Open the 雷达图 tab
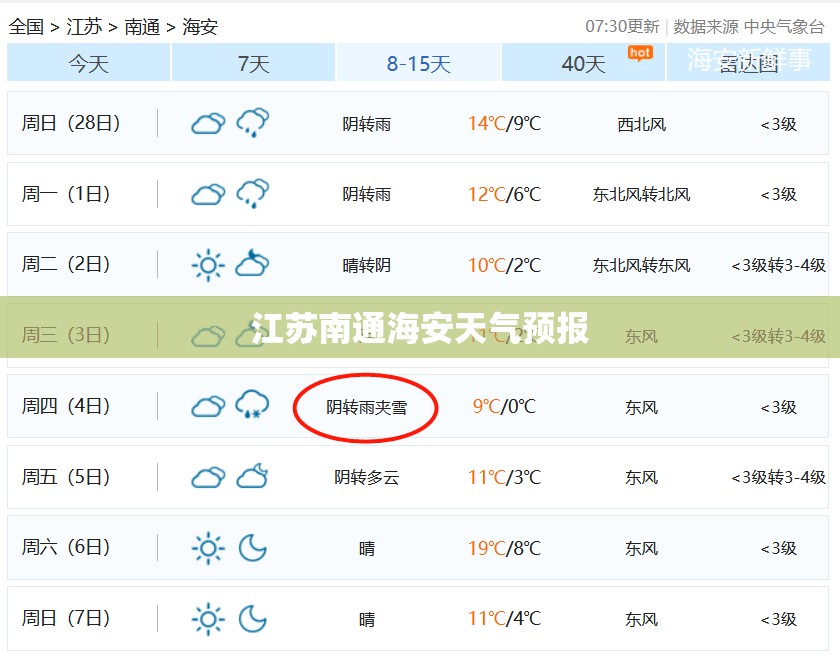The width and height of the screenshot is (840, 655). [x=748, y=63]
